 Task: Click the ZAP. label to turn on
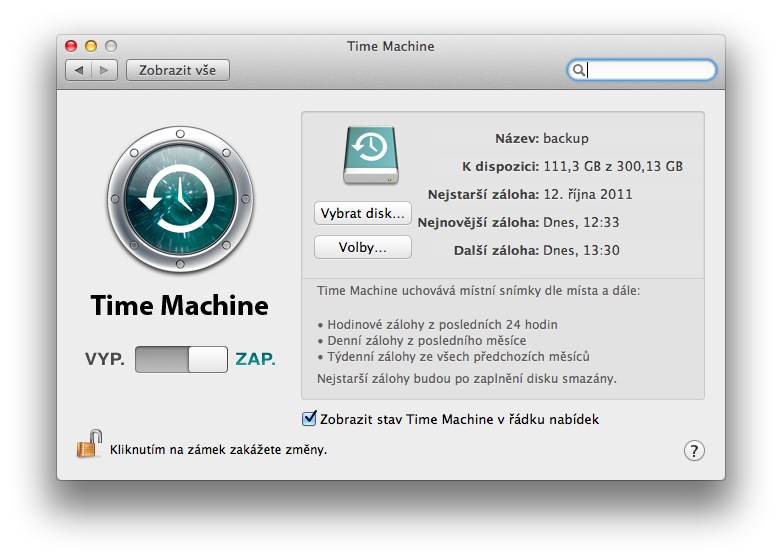255,360
